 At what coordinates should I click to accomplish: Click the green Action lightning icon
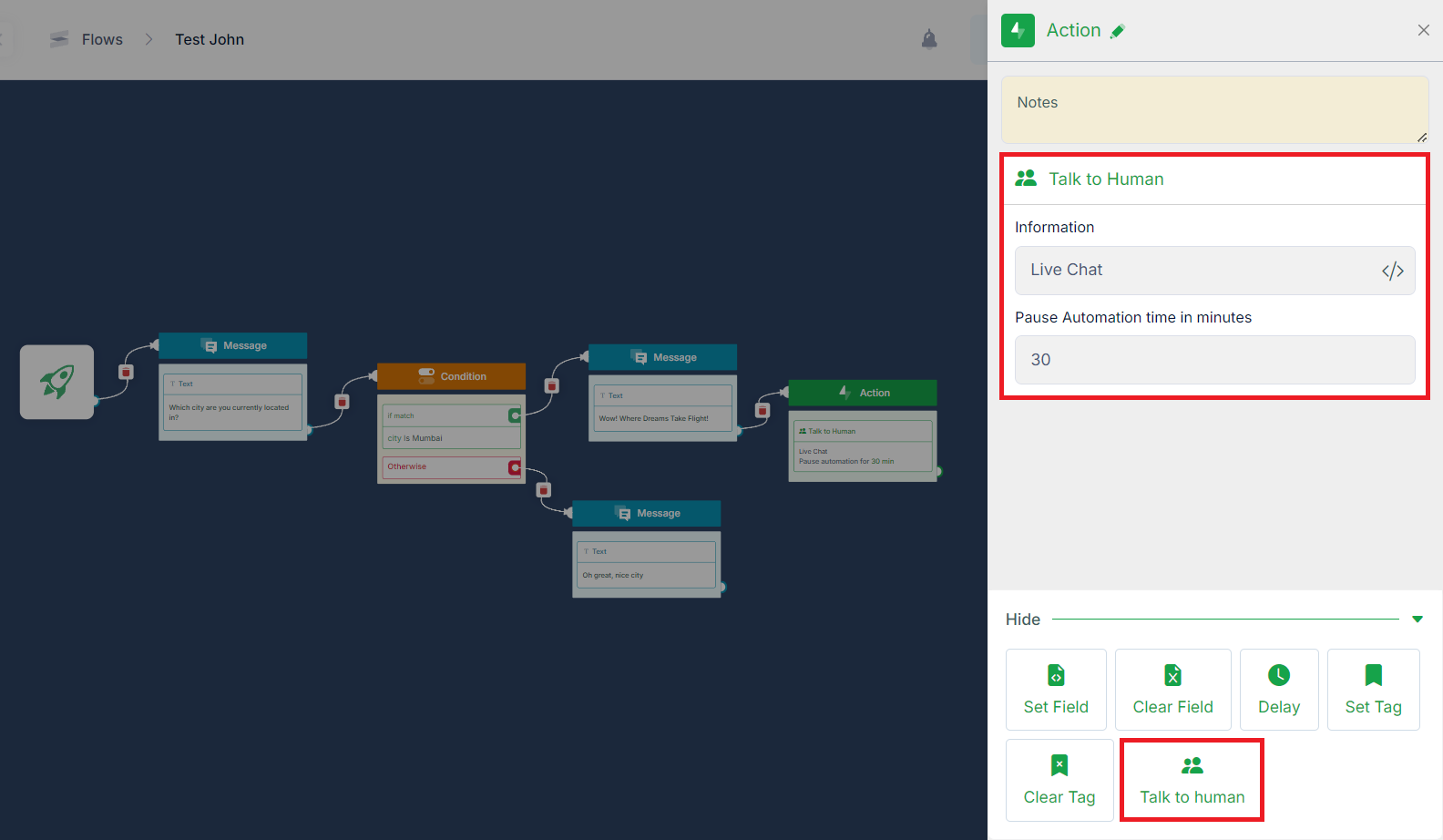click(1018, 30)
